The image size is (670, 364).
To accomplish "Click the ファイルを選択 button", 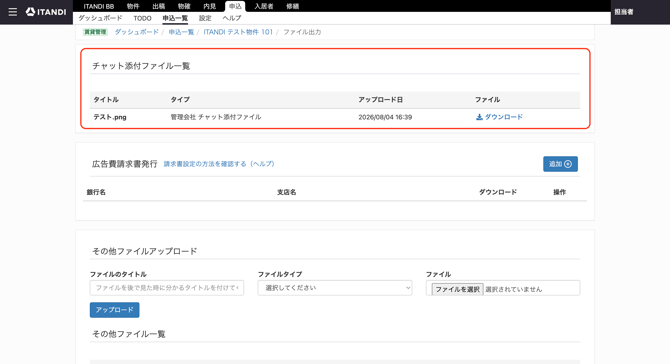I will (457, 290).
